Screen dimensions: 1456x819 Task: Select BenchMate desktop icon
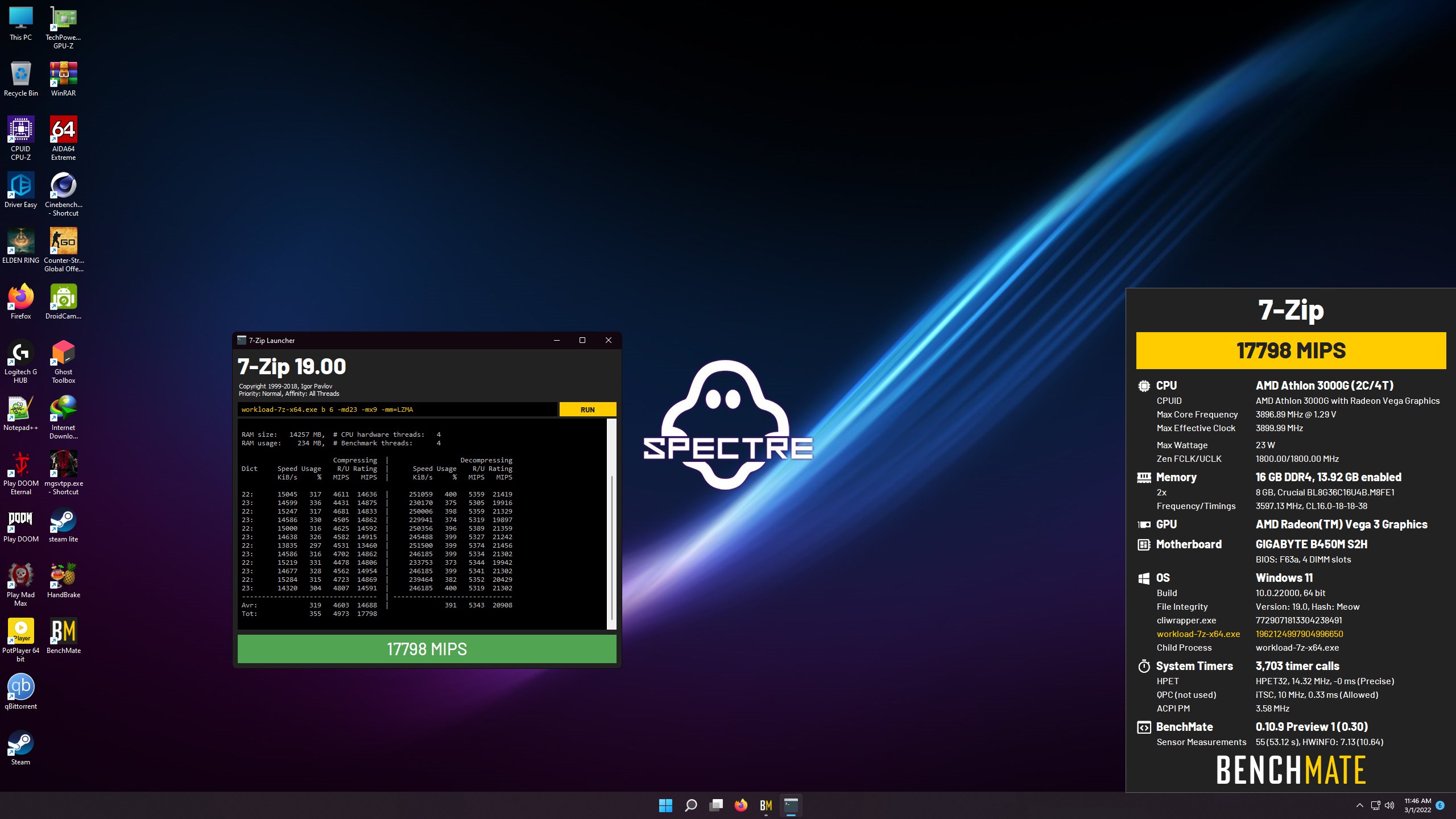click(63, 636)
